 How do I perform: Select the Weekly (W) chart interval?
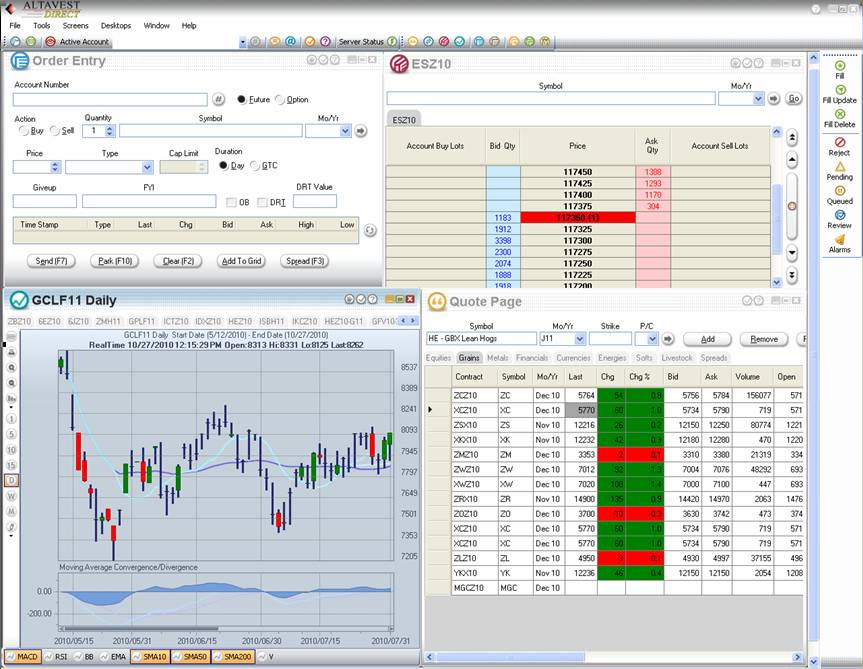(11, 496)
